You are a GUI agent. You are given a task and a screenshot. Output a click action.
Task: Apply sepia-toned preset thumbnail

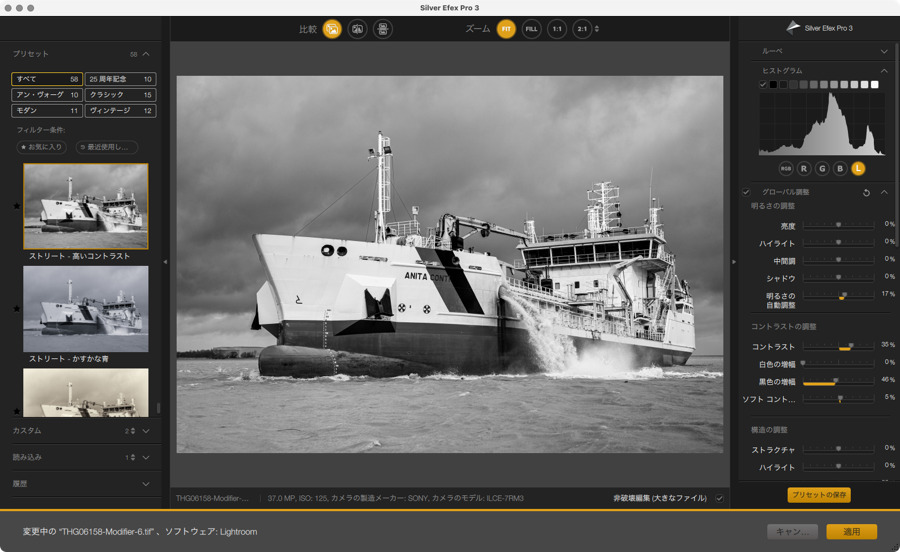click(x=86, y=392)
